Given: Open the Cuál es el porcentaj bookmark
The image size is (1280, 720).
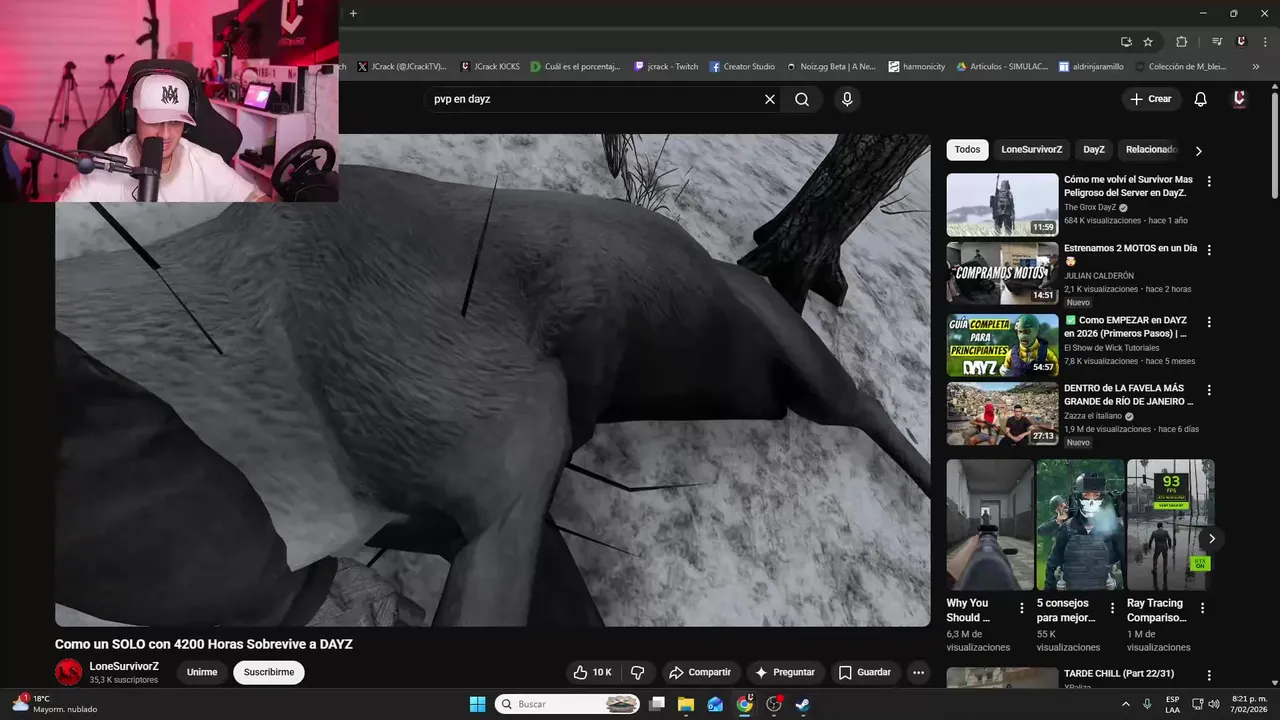Looking at the screenshot, I should tap(575, 67).
